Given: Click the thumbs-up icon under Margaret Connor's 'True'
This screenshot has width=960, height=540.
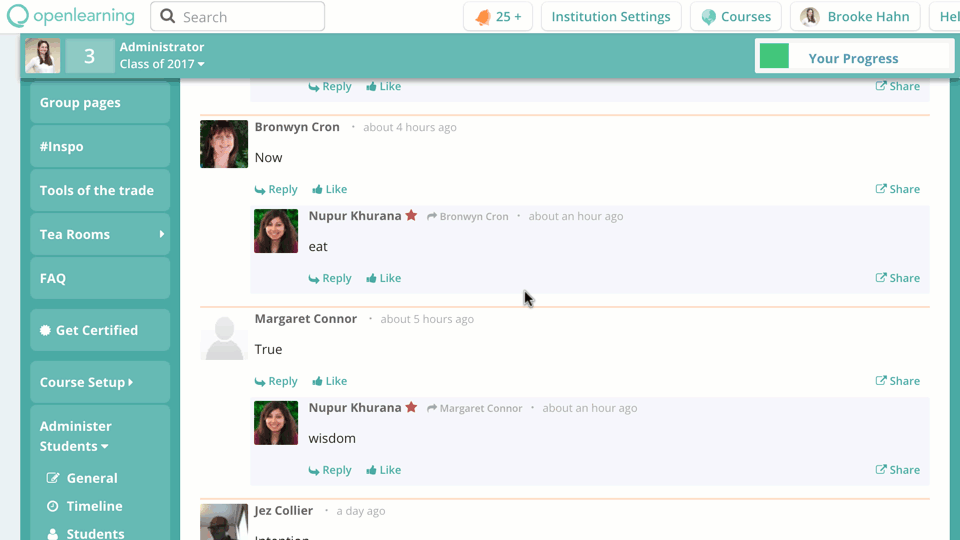Looking at the screenshot, I should pos(317,381).
